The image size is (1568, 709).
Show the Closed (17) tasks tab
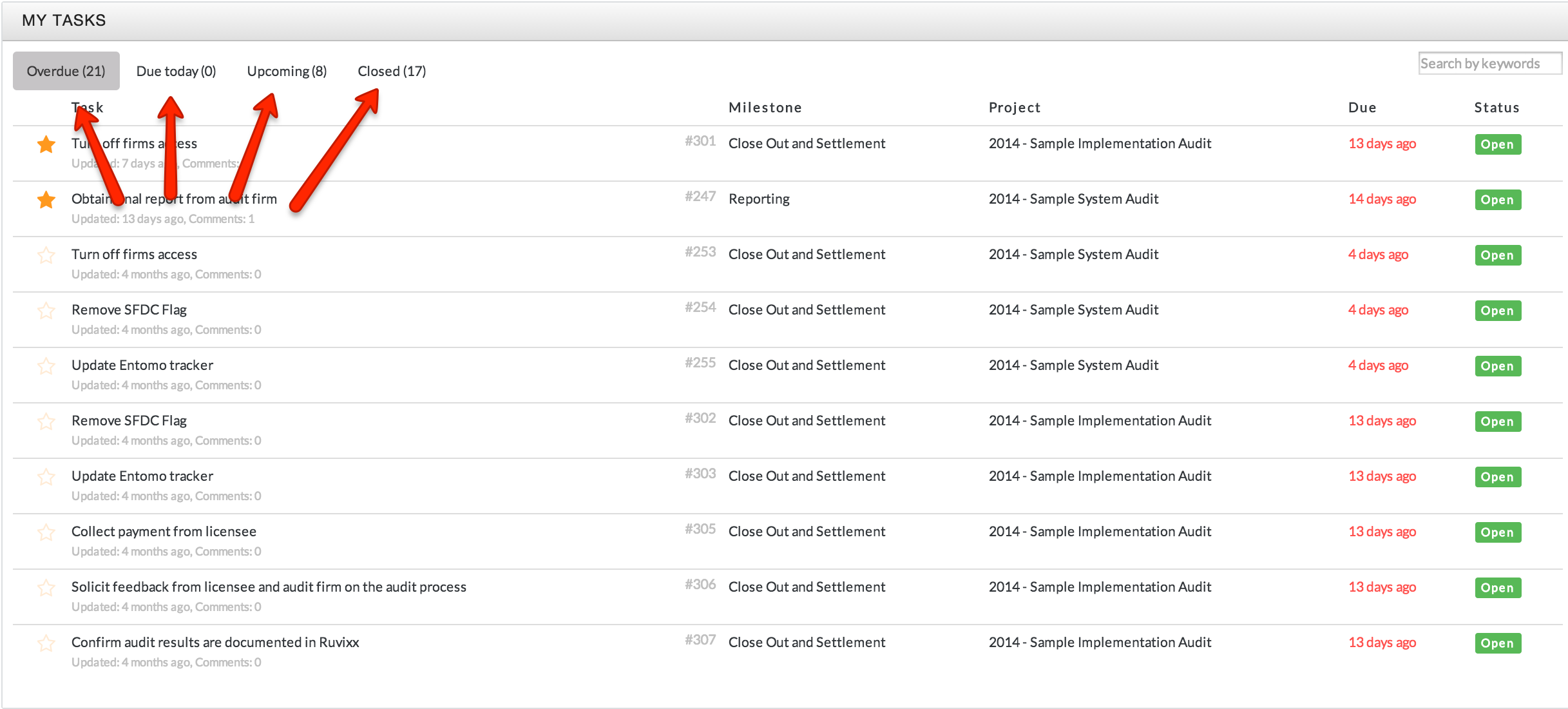click(392, 71)
